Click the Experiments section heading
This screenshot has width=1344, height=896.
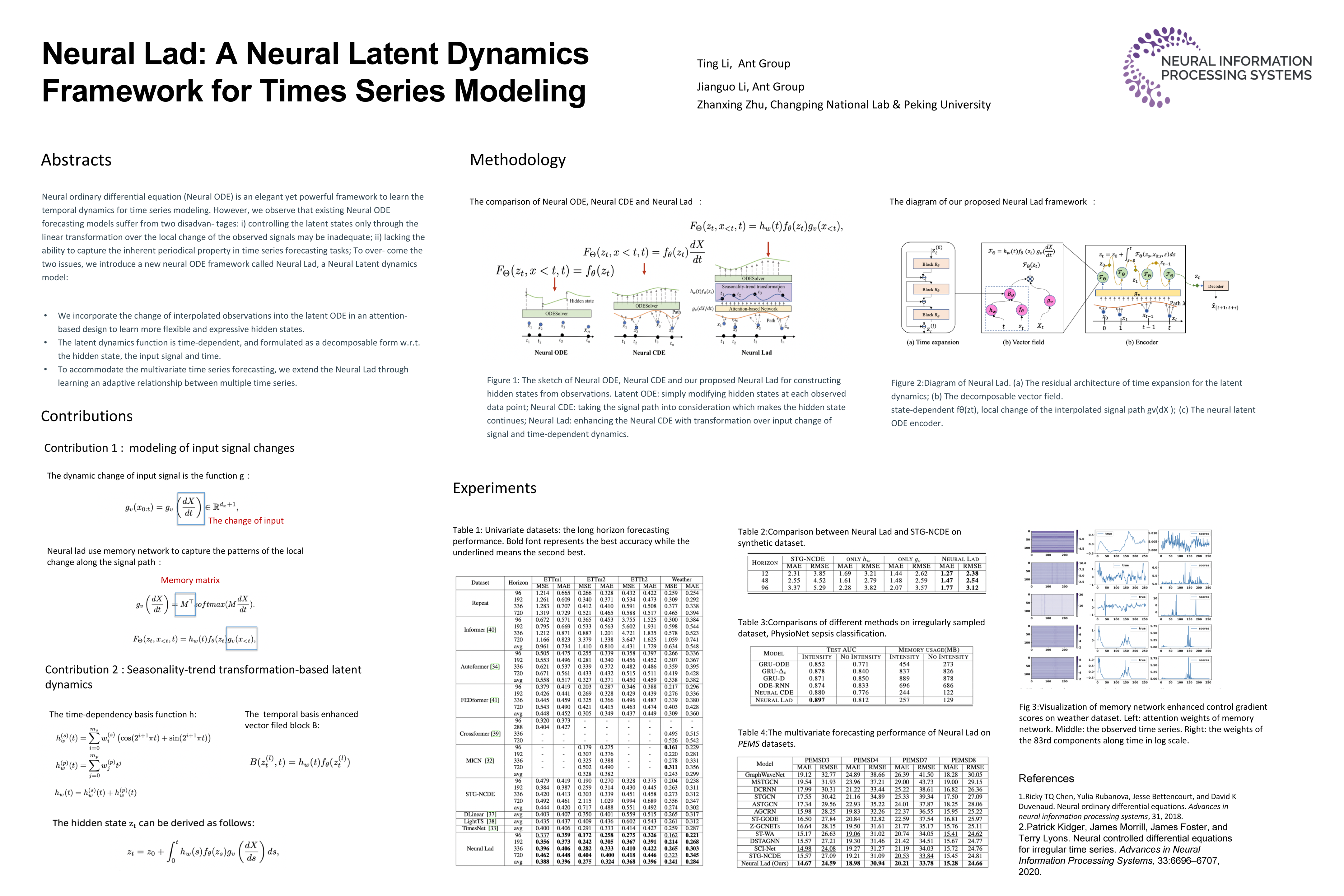click(x=494, y=488)
